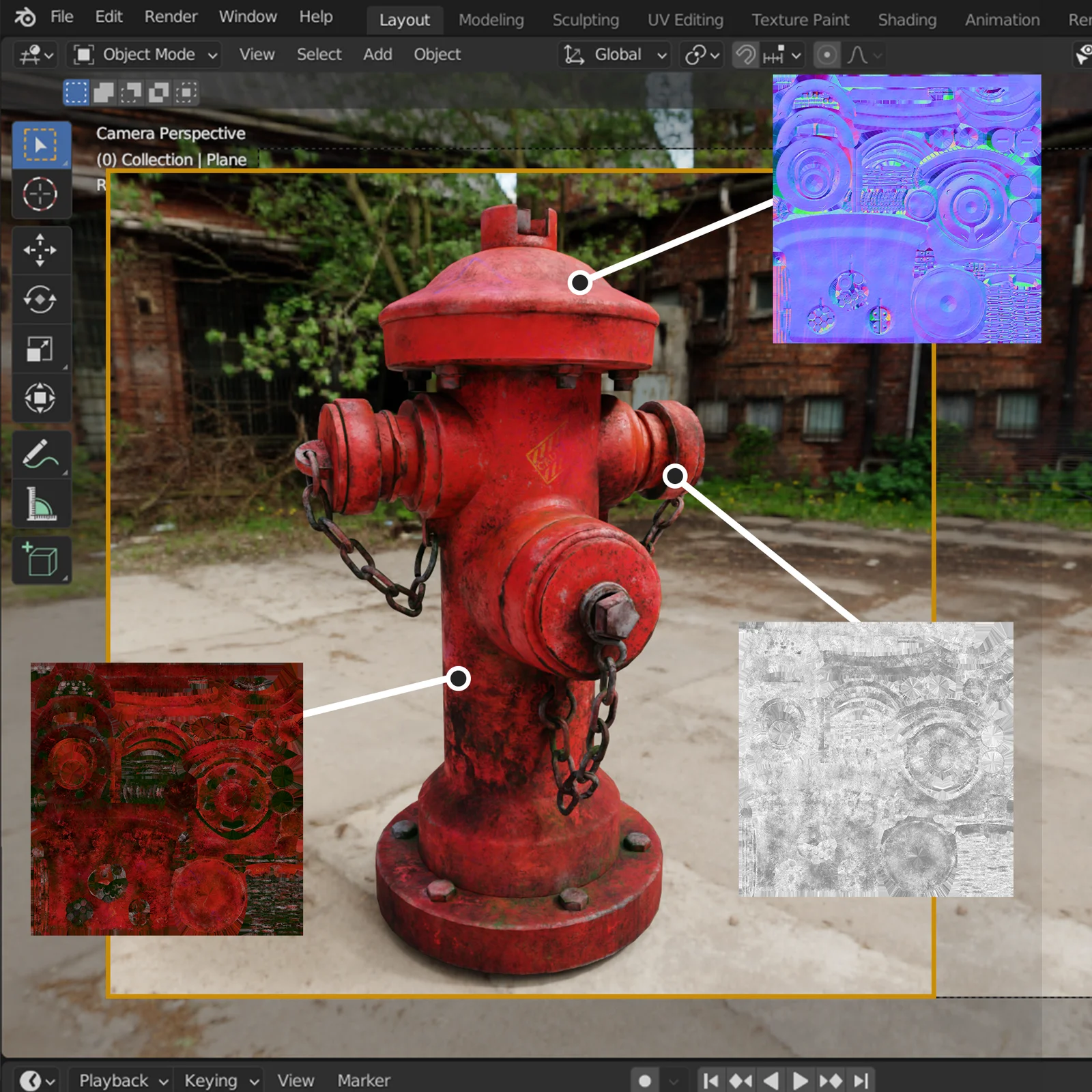Select the 3D Cursor tool
The image size is (1092, 1092).
(x=40, y=195)
